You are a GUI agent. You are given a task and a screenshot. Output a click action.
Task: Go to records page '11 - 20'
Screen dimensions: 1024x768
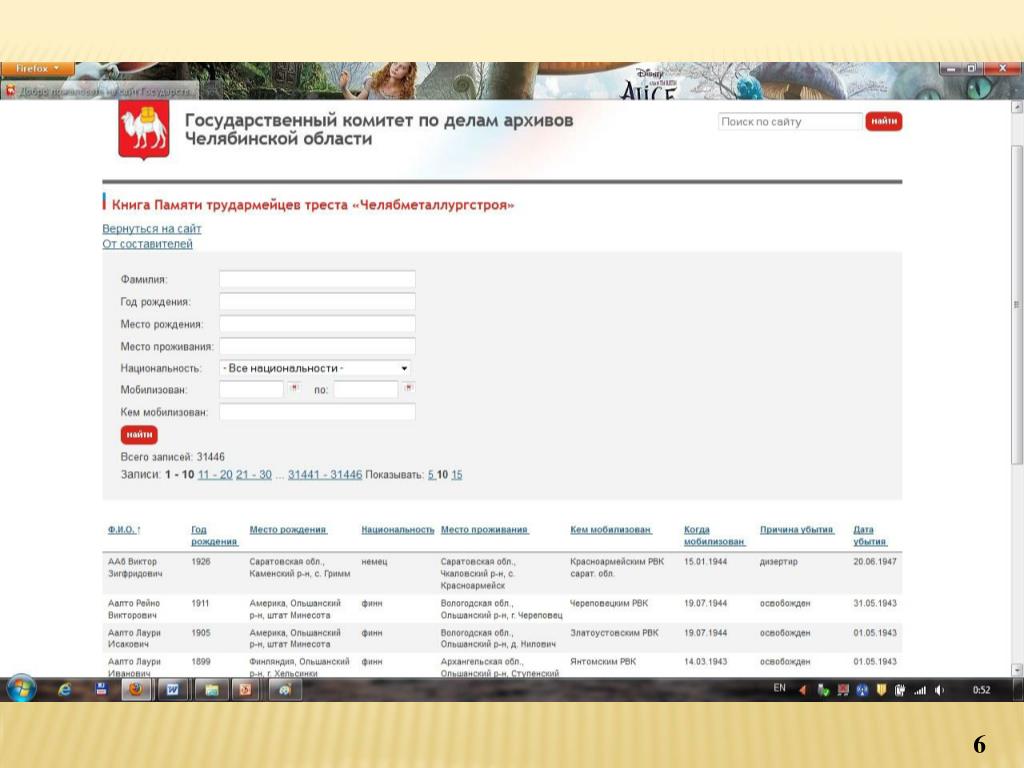tap(215, 475)
